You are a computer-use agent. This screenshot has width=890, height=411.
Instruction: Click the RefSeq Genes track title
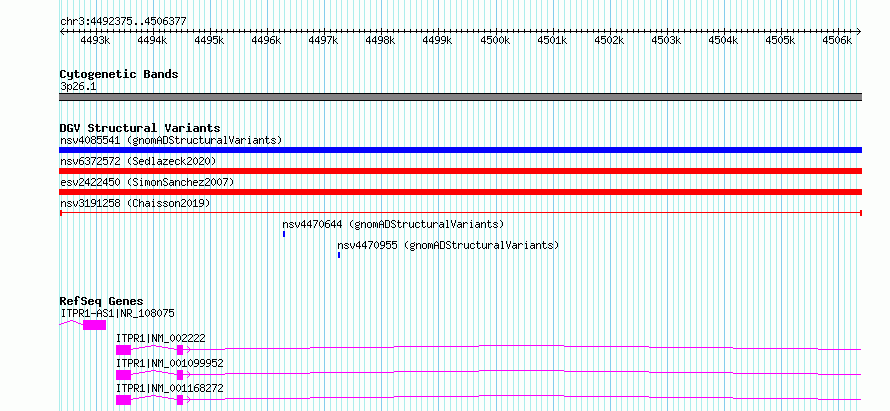pos(102,301)
